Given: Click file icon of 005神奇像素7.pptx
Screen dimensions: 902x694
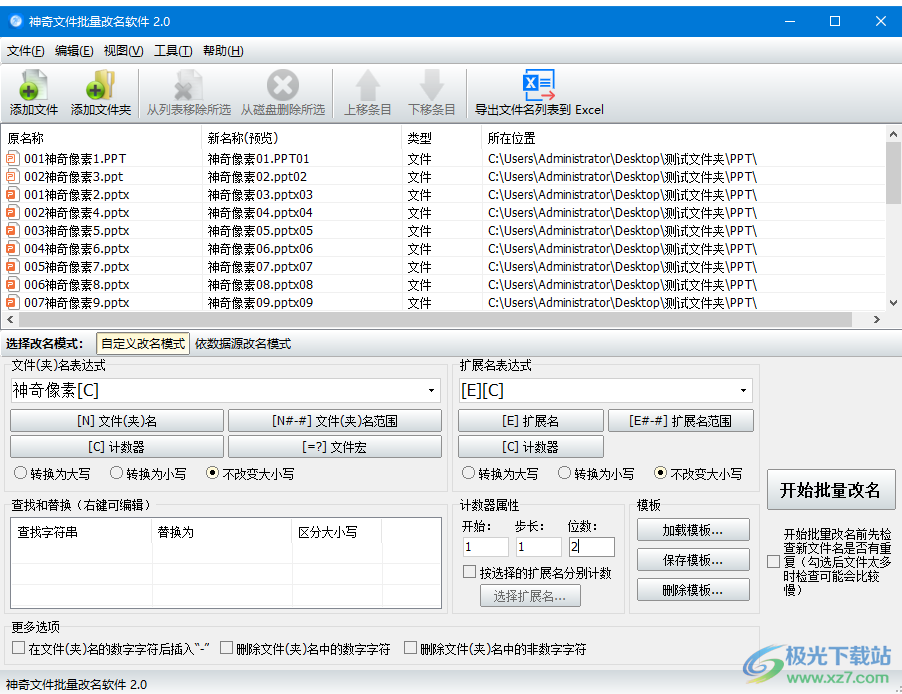Looking at the screenshot, I should coord(12,266).
